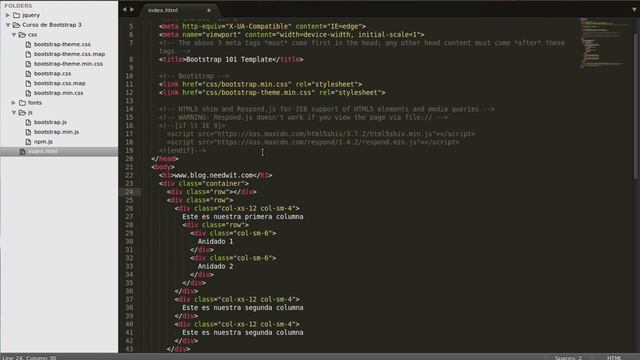Close the index.html tab via its dot
The width and height of the screenshot is (640, 360).
209,10
